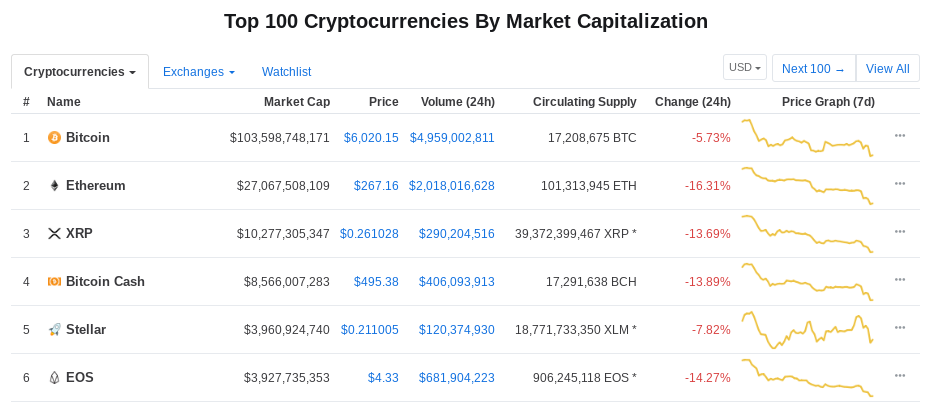Expand the Cryptocurrencies dropdown tab
Image resolution: width=932 pixels, height=406 pixels.
(x=80, y=72)
